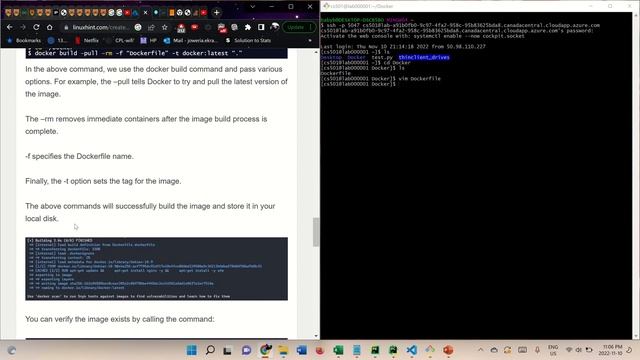640x360 pixels.
Task: Click scroll-down arrow of webpage scrollbar
Action: tap(316, 336)
